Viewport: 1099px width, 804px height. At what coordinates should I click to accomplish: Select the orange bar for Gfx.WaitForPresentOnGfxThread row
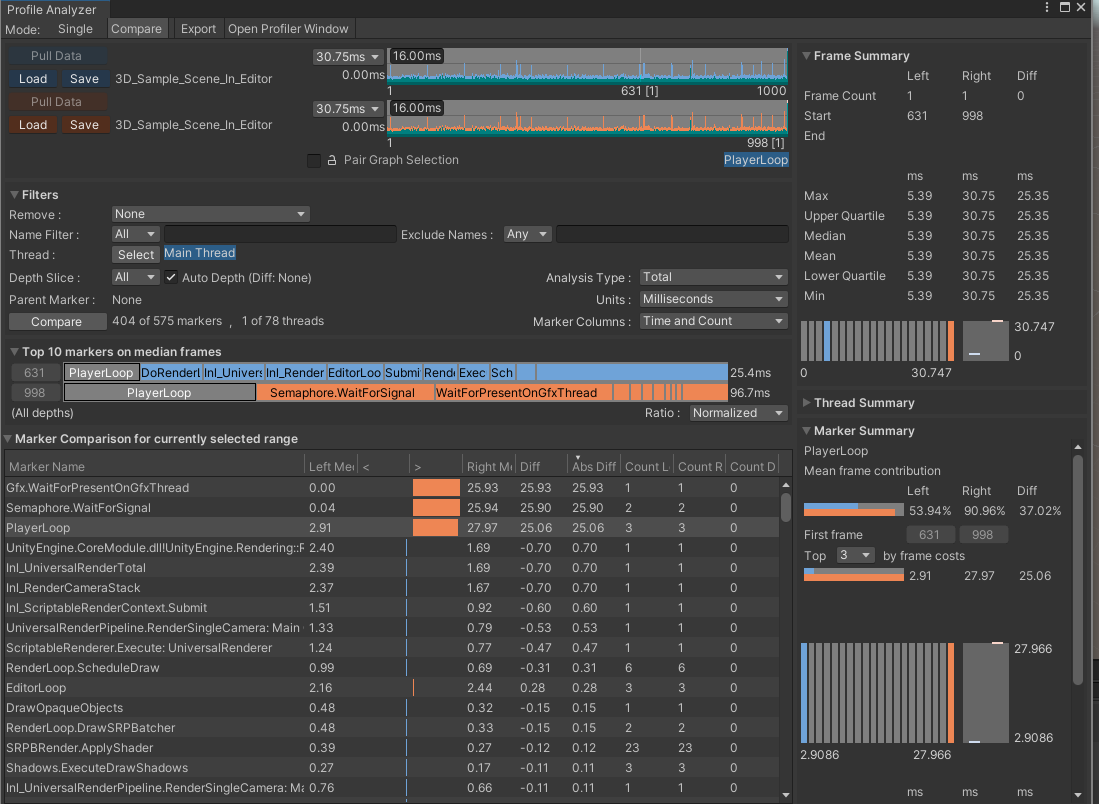[435, 488]
